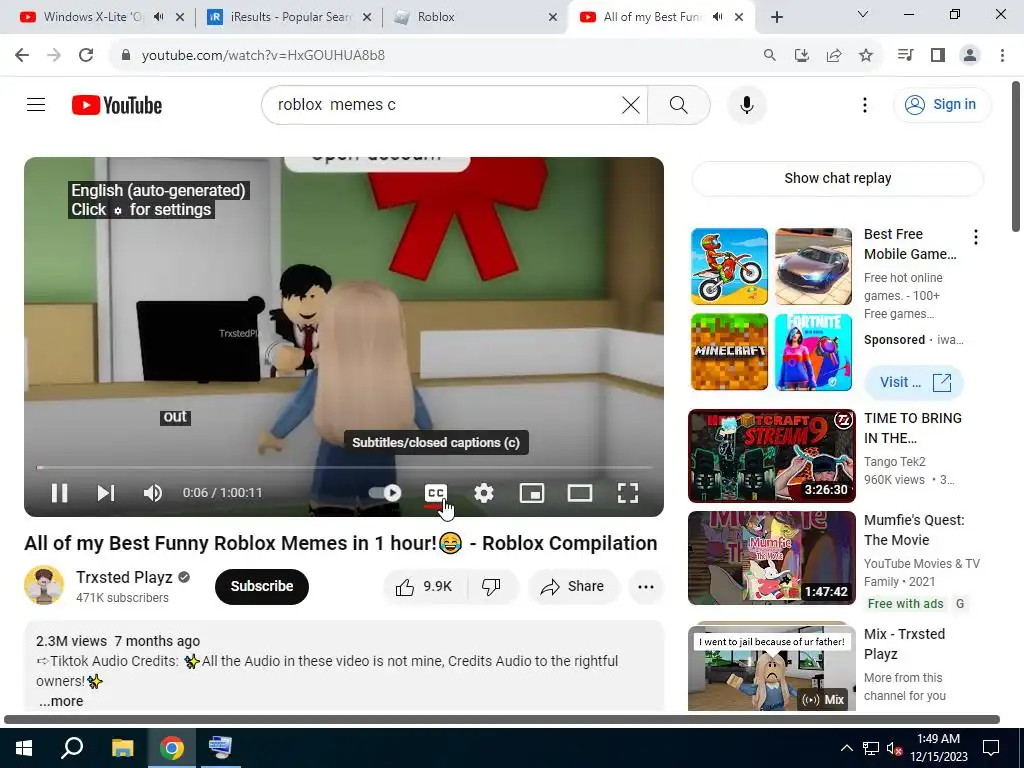Go to the YouTube home logo

point(117,105)
